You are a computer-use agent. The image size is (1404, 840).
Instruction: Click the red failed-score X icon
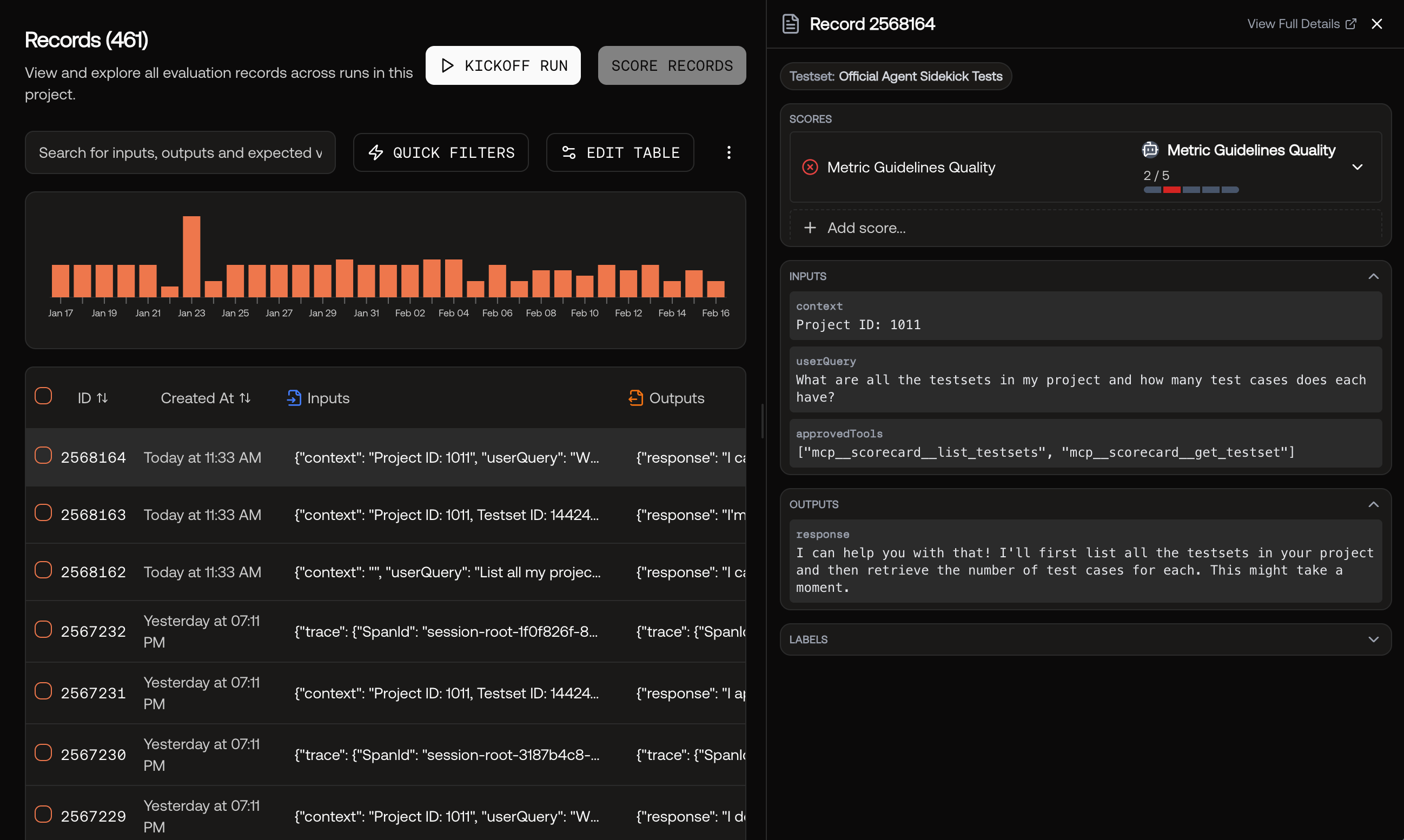810,167
